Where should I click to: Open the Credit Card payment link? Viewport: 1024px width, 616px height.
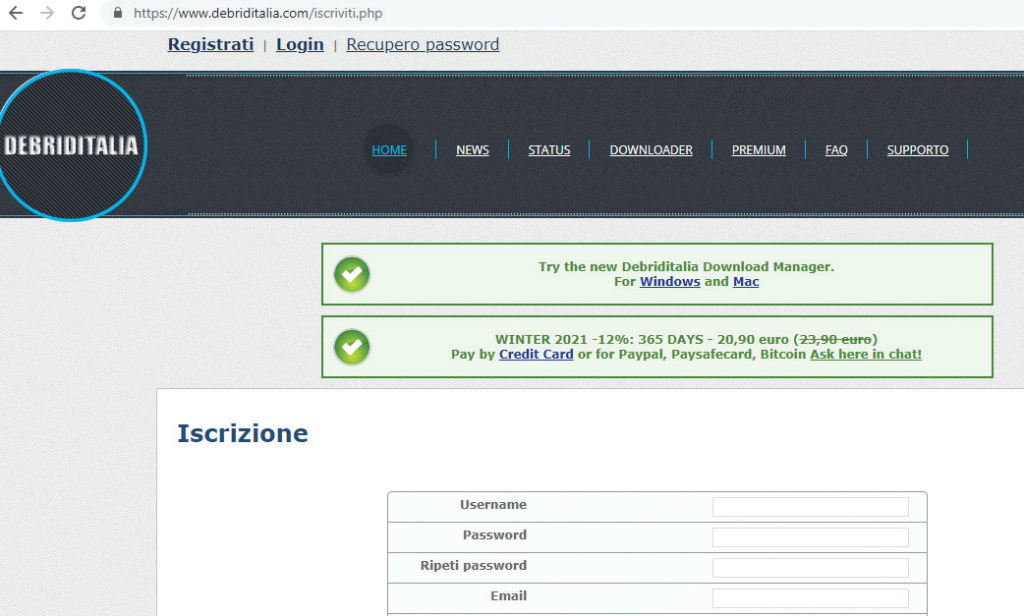(536, 354)
